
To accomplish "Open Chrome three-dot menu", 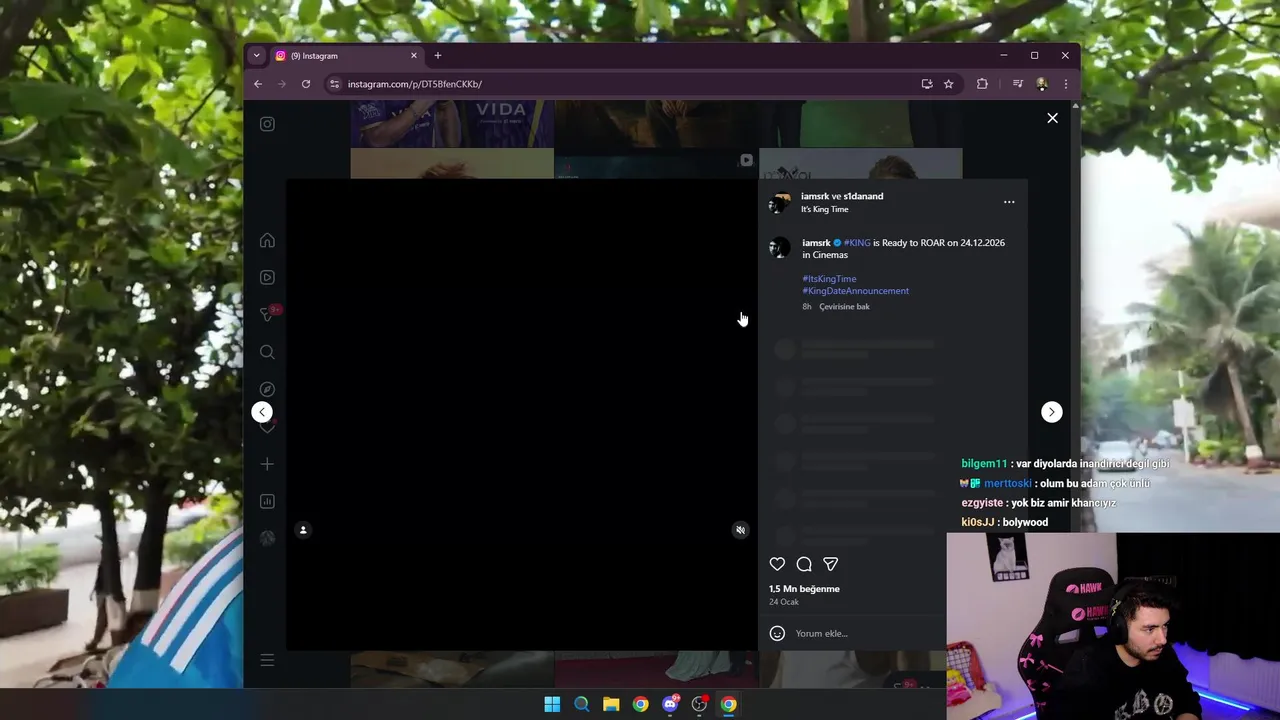I will (1066, 84).
